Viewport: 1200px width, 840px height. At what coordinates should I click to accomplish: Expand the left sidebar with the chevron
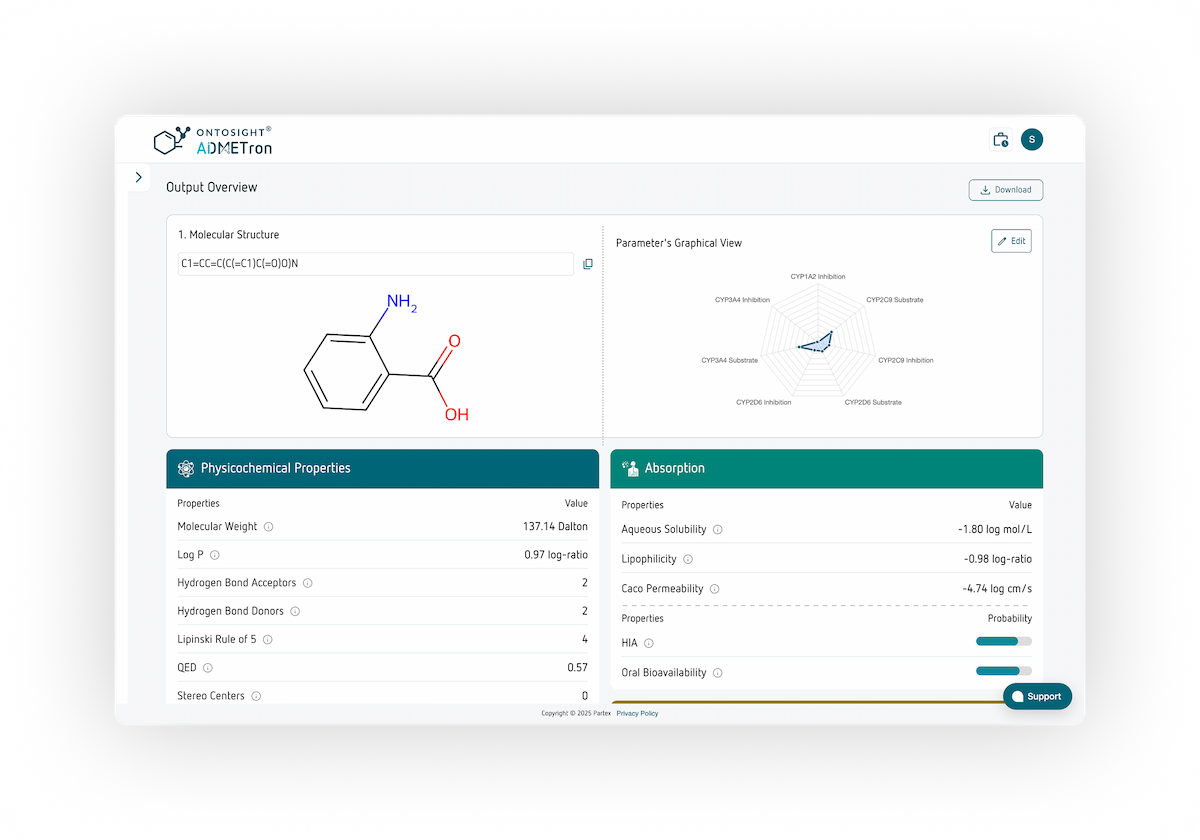click(x=138, y=177)
